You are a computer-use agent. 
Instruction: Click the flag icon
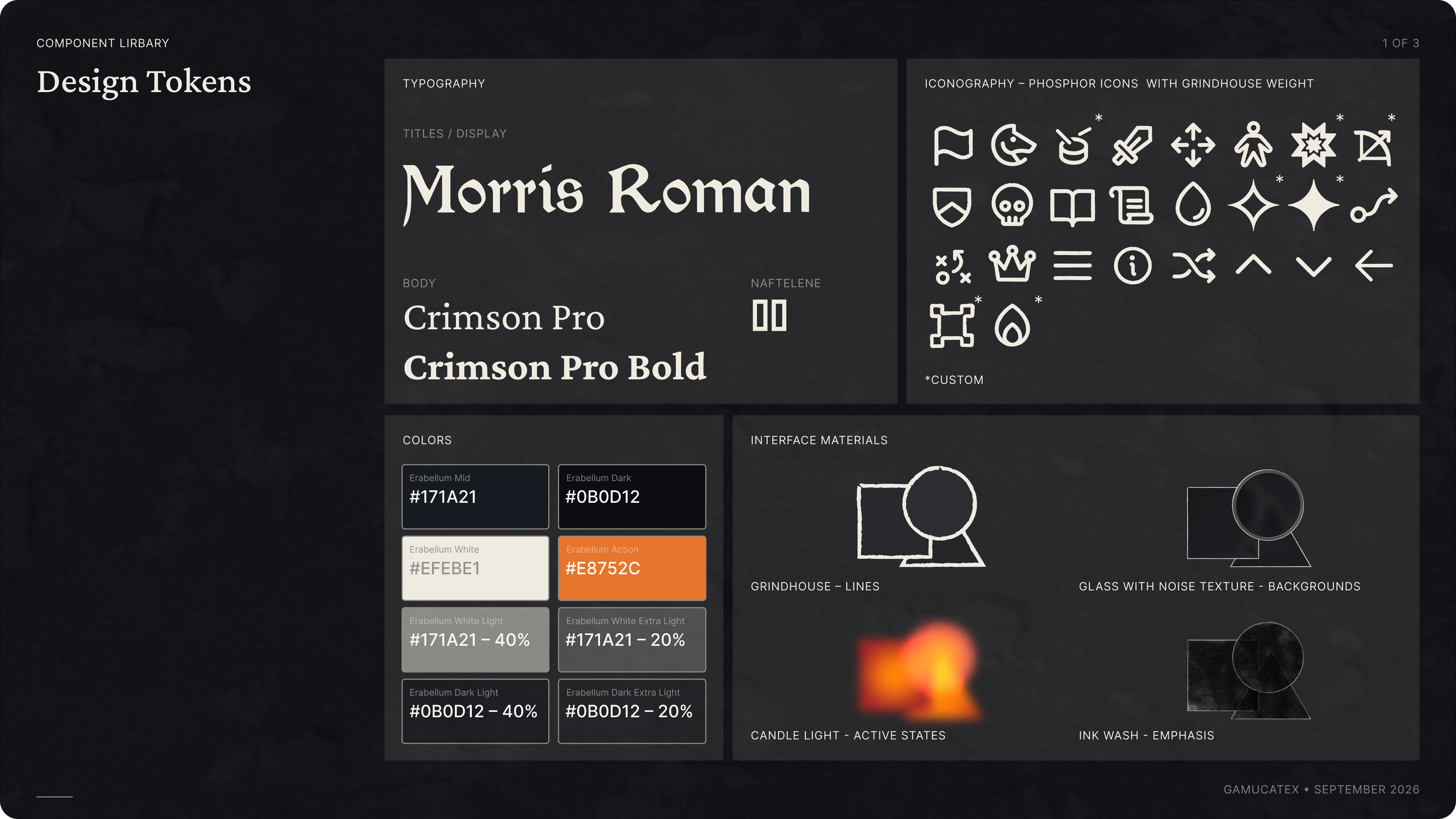(953, 146)
